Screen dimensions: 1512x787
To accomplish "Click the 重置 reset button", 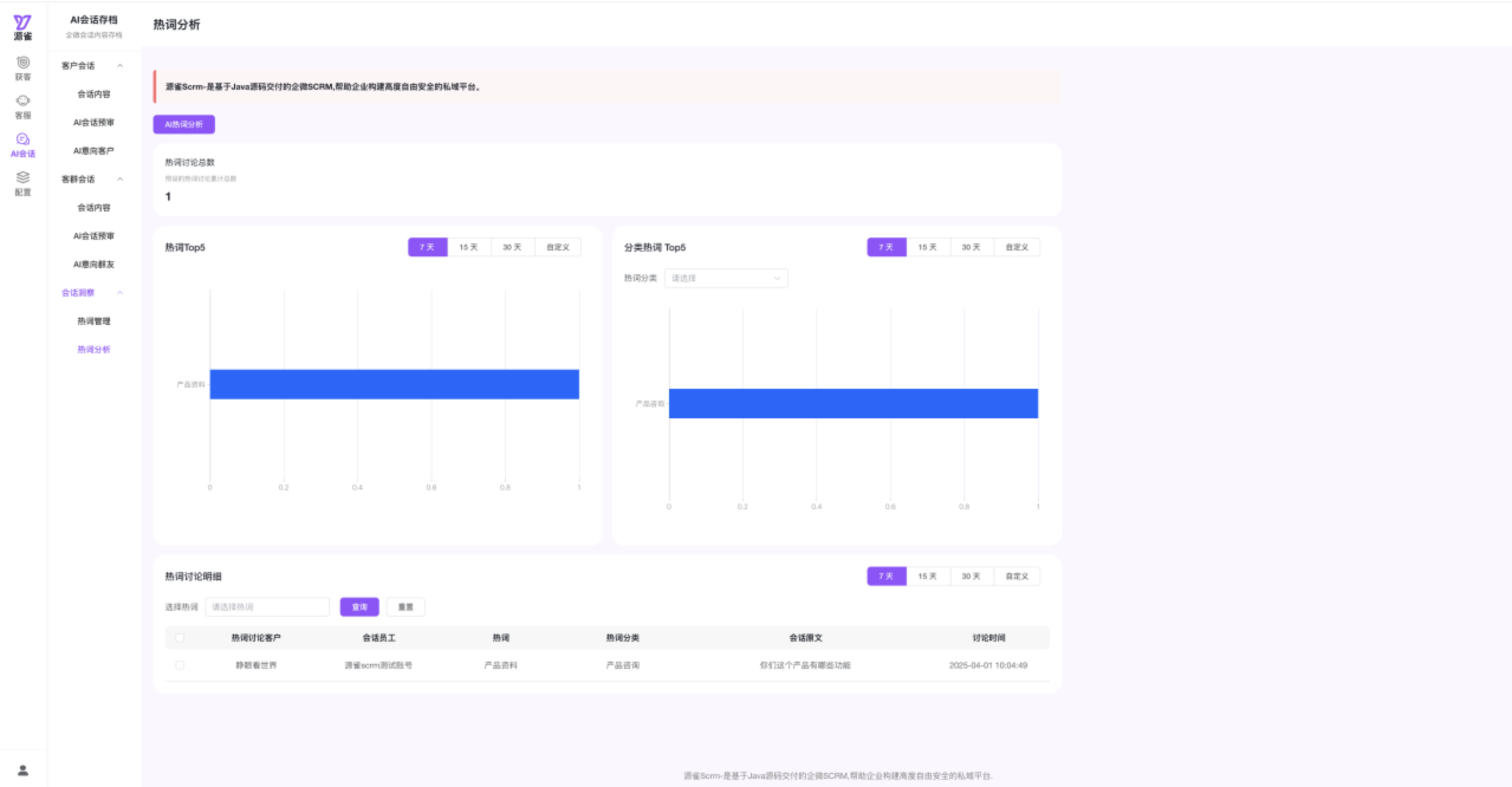I will click(406, 607).
